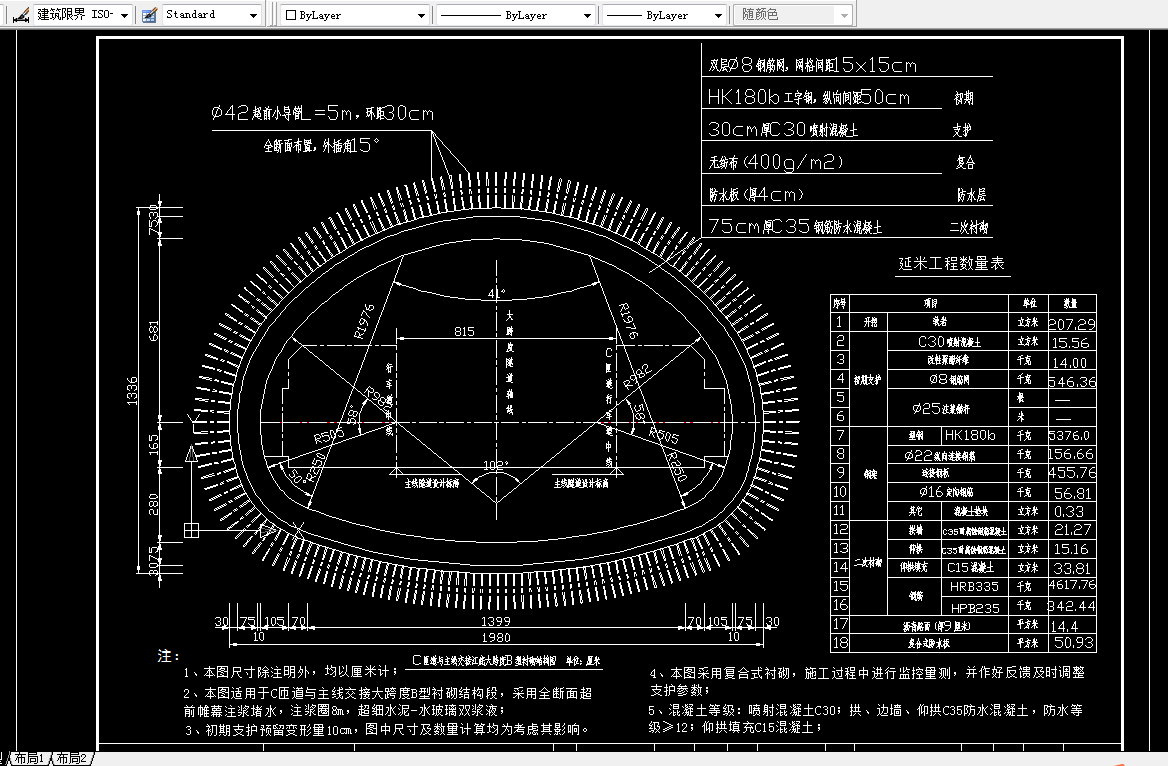Click the 165 vertical dimension text
Image resolution: width=1168 pixels, height=766 pixels.
pos(153,445)
